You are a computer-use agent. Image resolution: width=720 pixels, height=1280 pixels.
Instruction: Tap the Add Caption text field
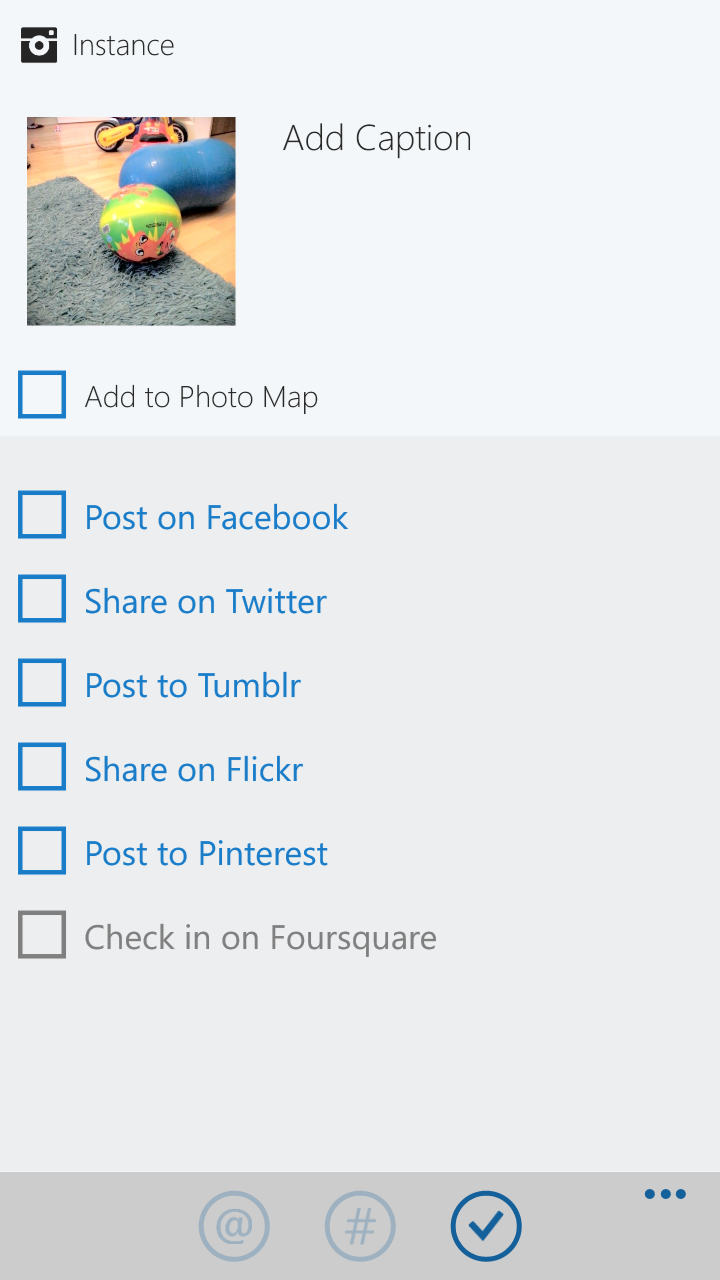(x=377, y=138)
